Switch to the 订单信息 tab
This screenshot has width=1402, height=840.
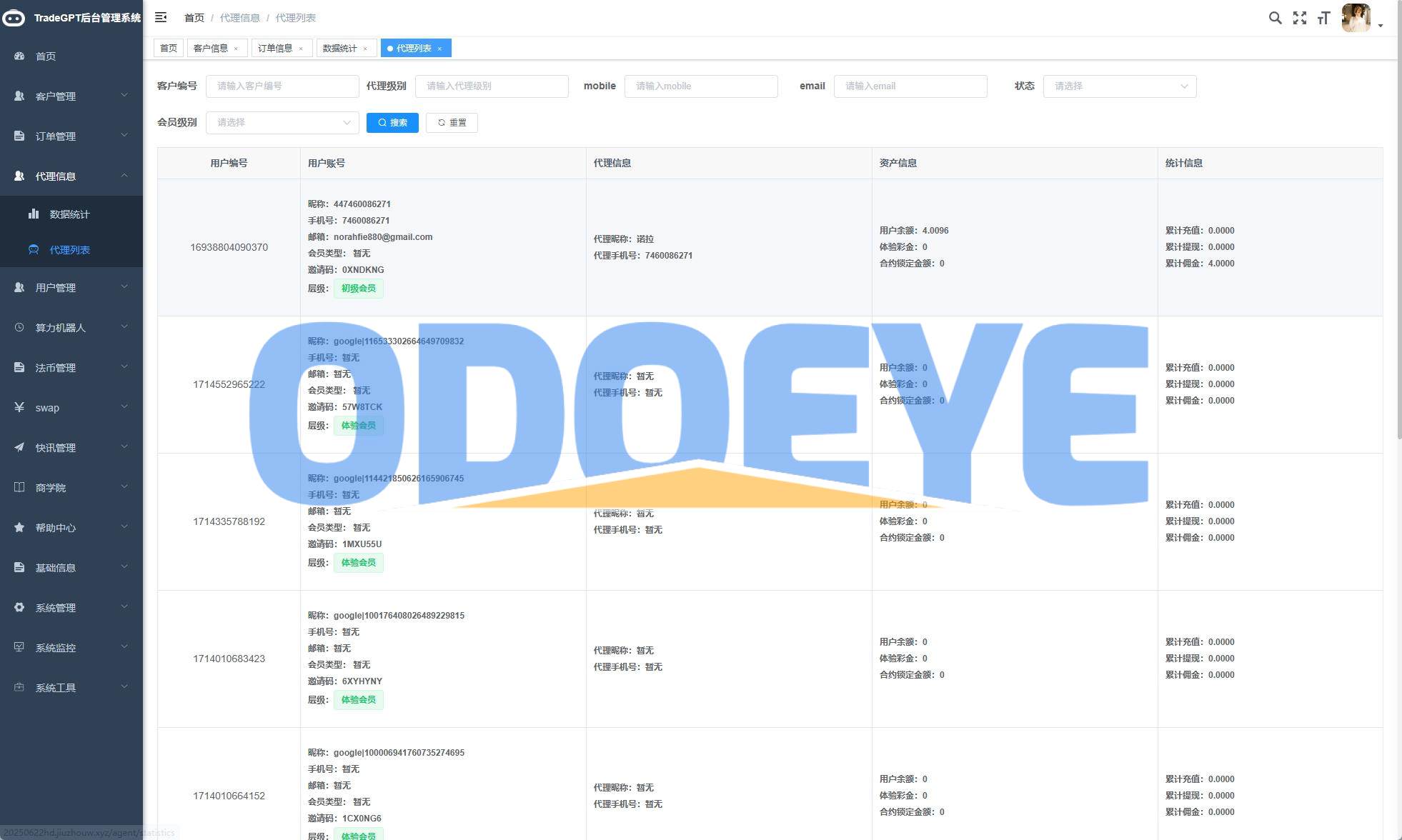point(275,48)
